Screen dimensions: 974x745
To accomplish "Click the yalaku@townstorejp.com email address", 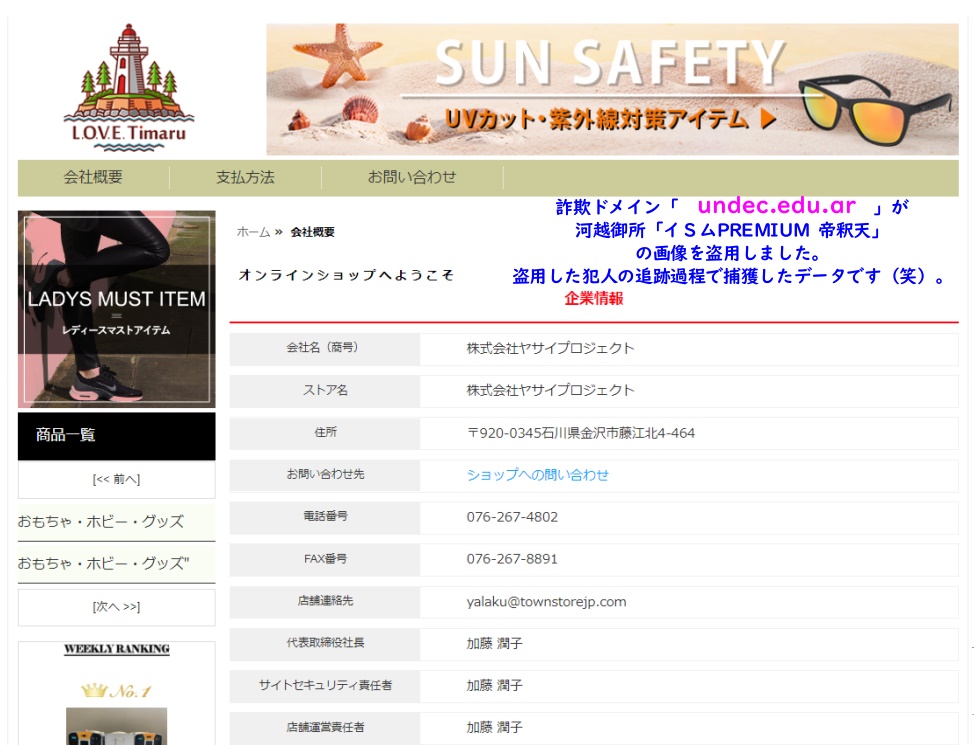I will (546, 601).
